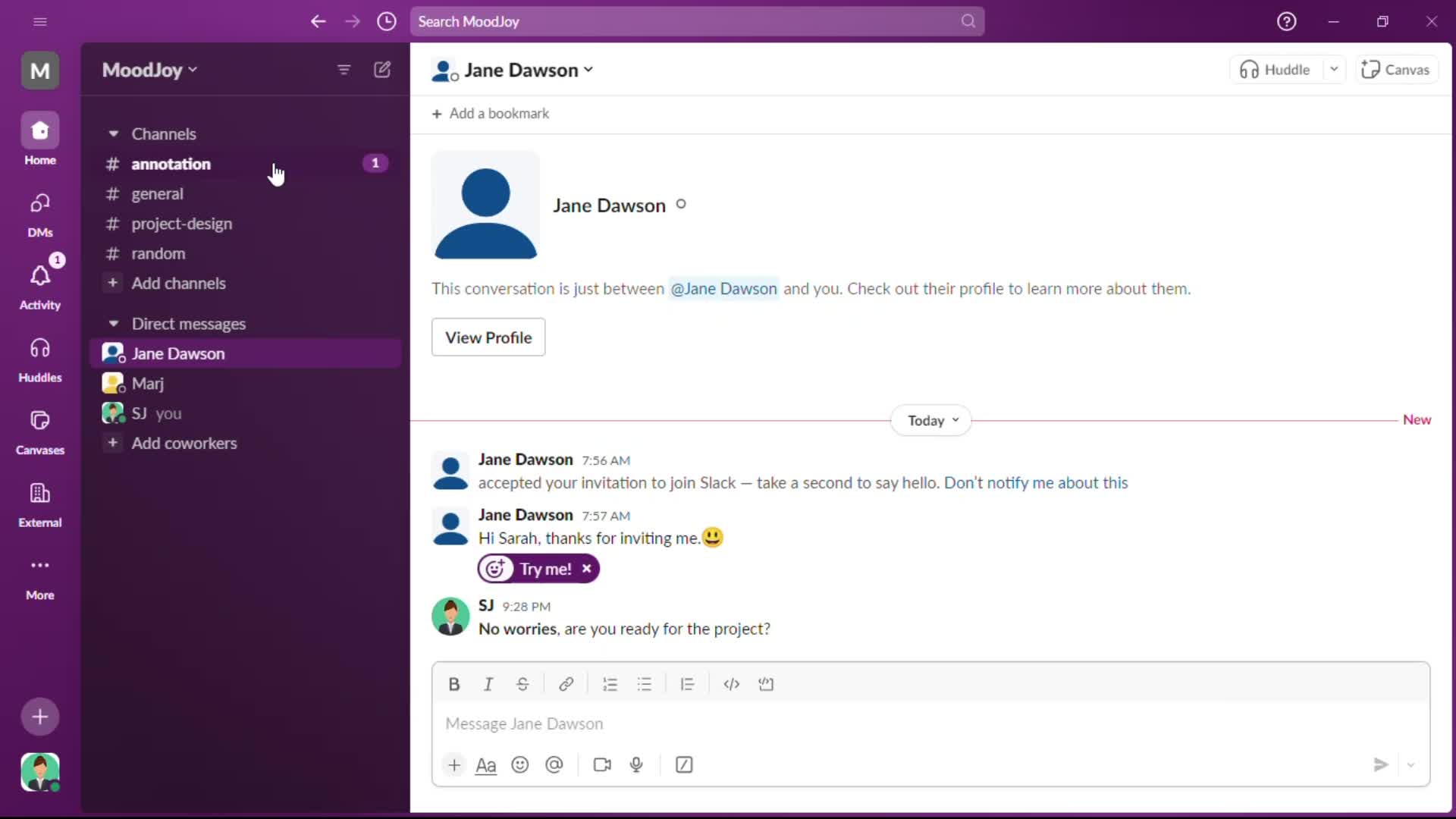
Task: Collapse the Direct messages section
Action: 114,324
